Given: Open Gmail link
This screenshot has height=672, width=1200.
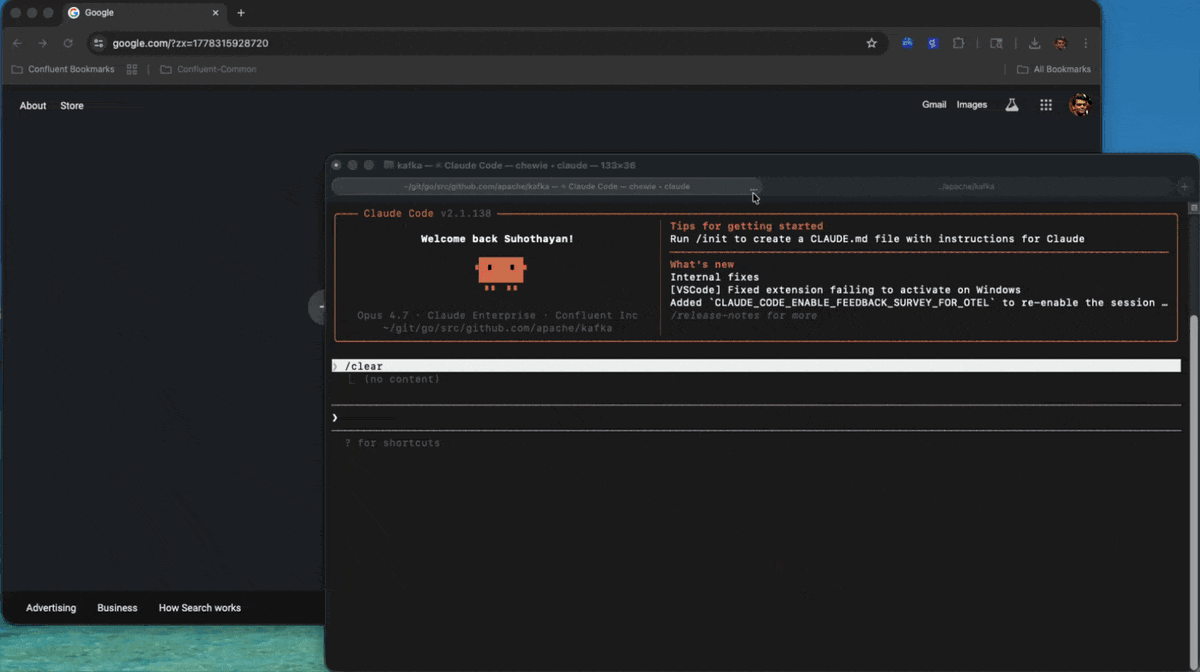Looking at the screenshot, I should pos(934,104).
